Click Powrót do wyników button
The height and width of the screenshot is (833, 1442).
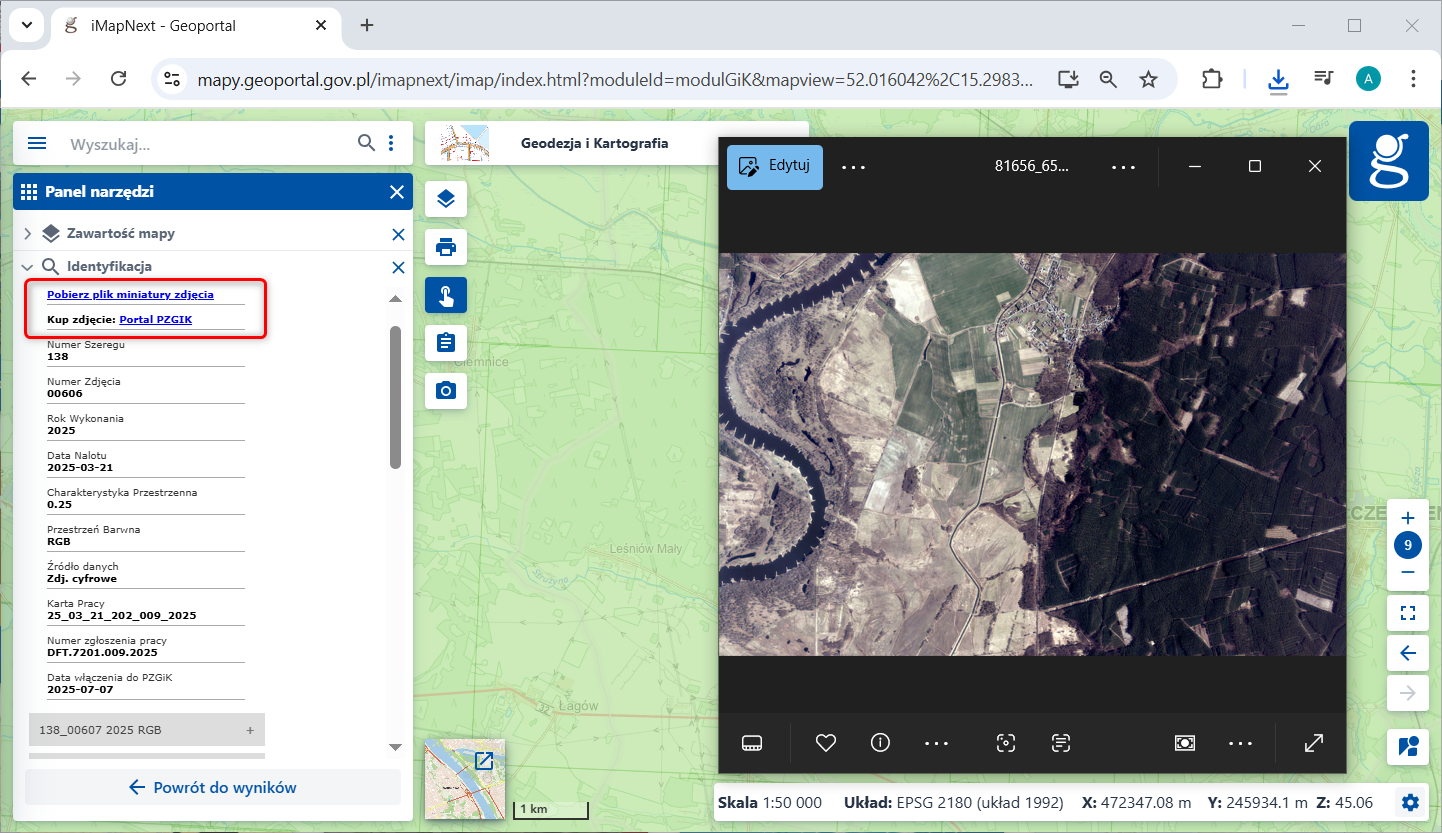pos(213,787)
